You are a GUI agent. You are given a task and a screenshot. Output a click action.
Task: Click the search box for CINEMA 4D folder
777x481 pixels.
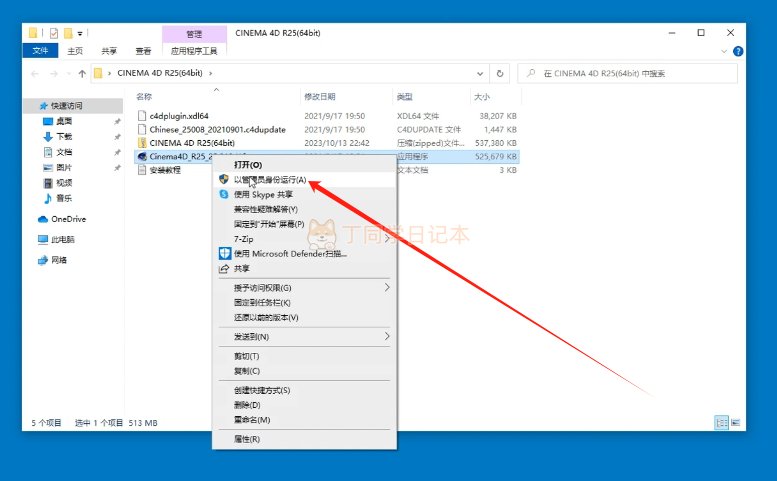(627, 73)
